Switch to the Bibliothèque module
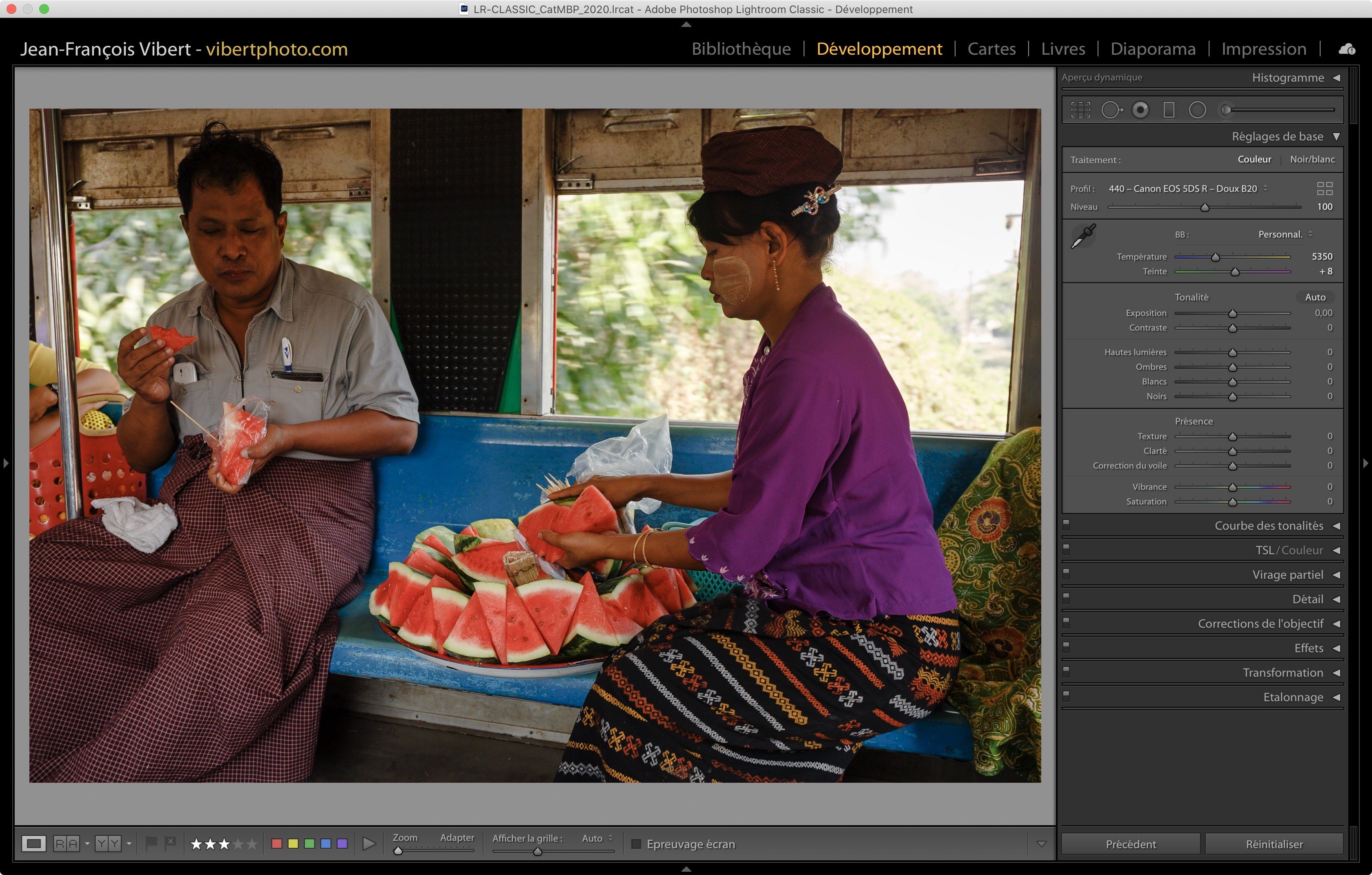Viewport: 1372px width, 875px height. (741, 49)
